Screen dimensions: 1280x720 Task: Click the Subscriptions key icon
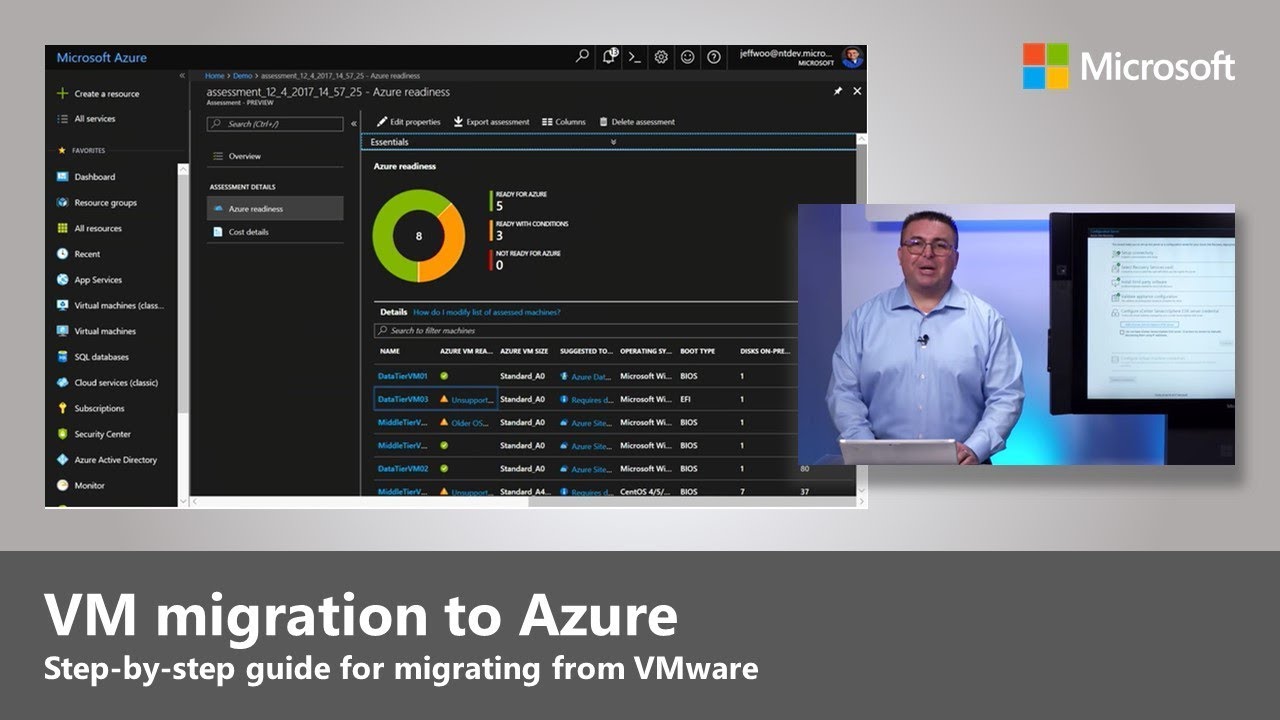pos(63,408)
